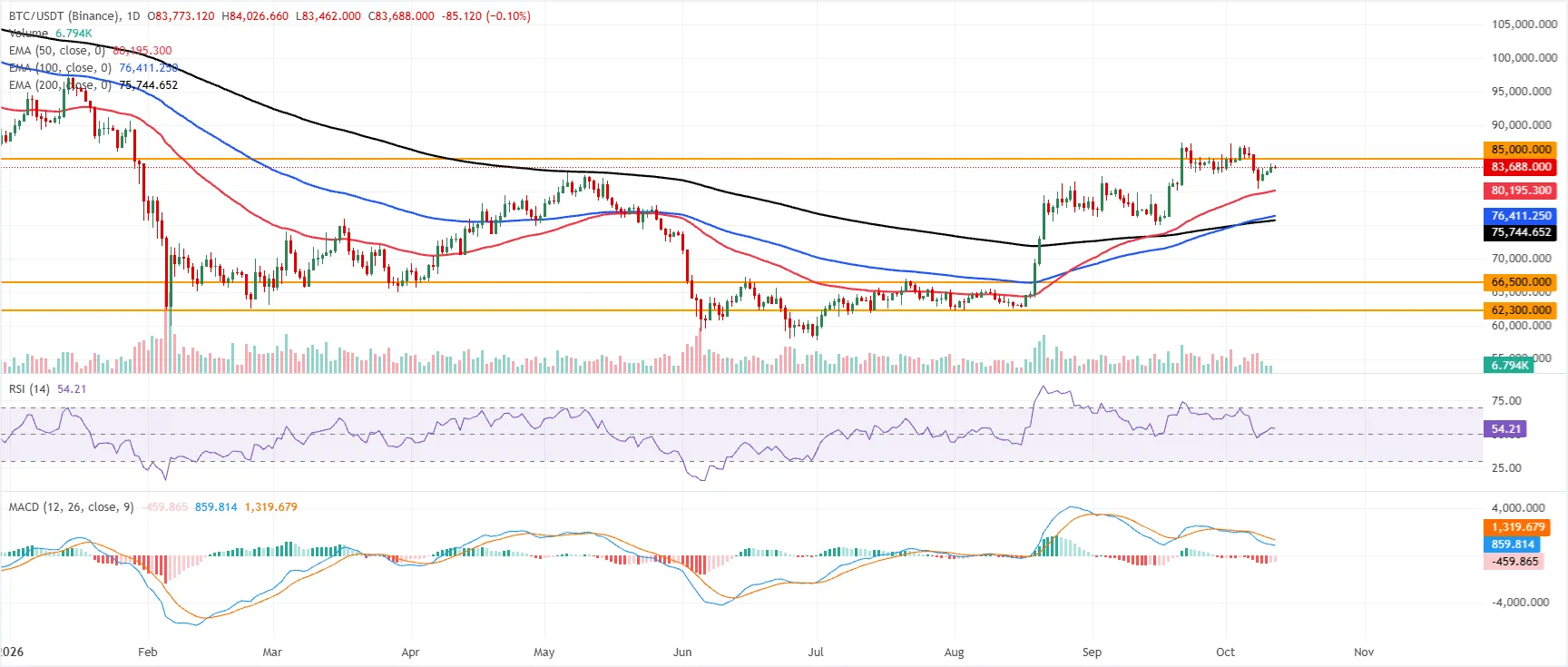Image resolution: width=1568 pixels, height=667 pixels.
Task: Click the Oct label on time axis
Action: (x=1226, y=652)
